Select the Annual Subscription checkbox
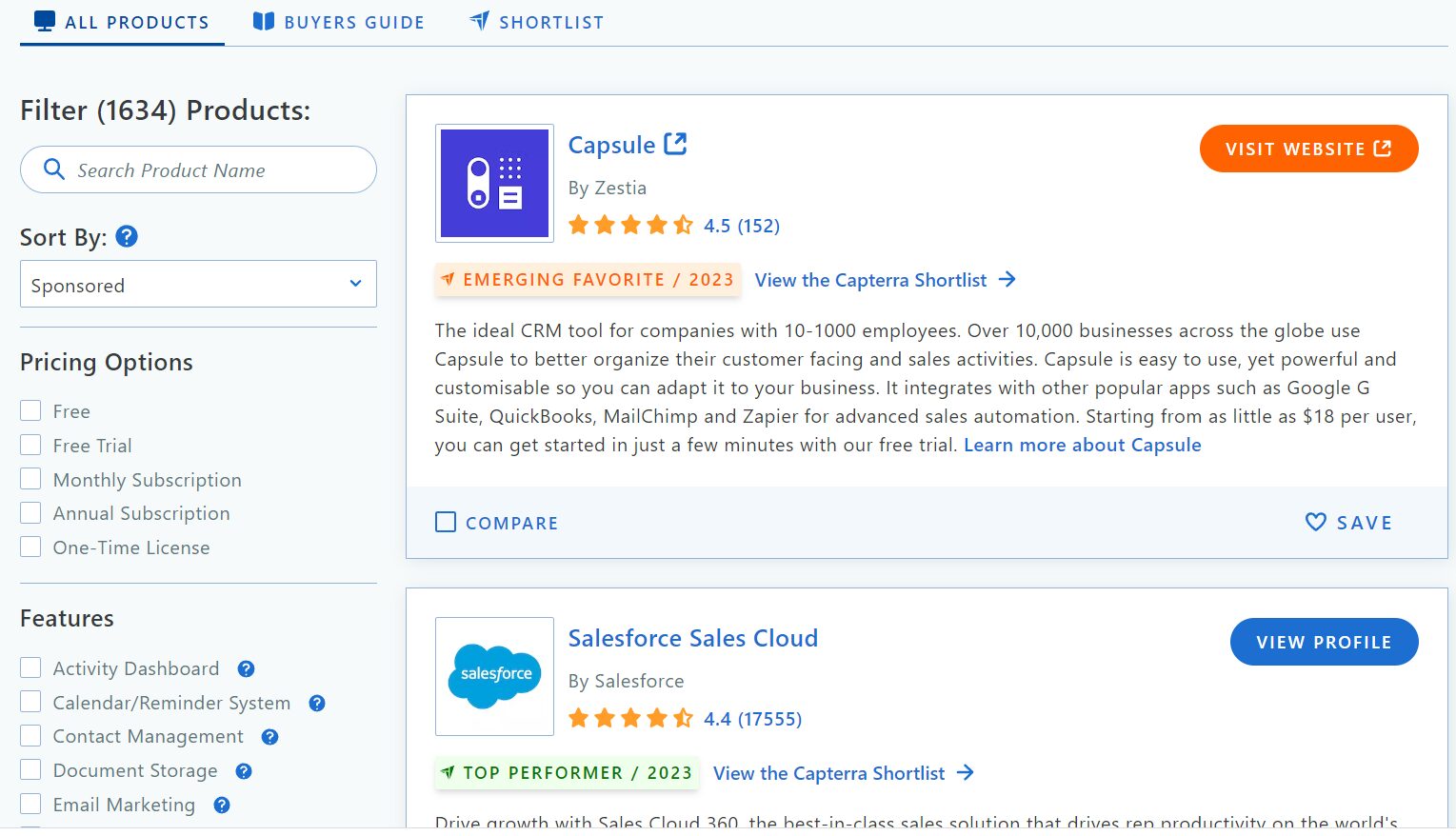1456x836 pixels. 30,512
